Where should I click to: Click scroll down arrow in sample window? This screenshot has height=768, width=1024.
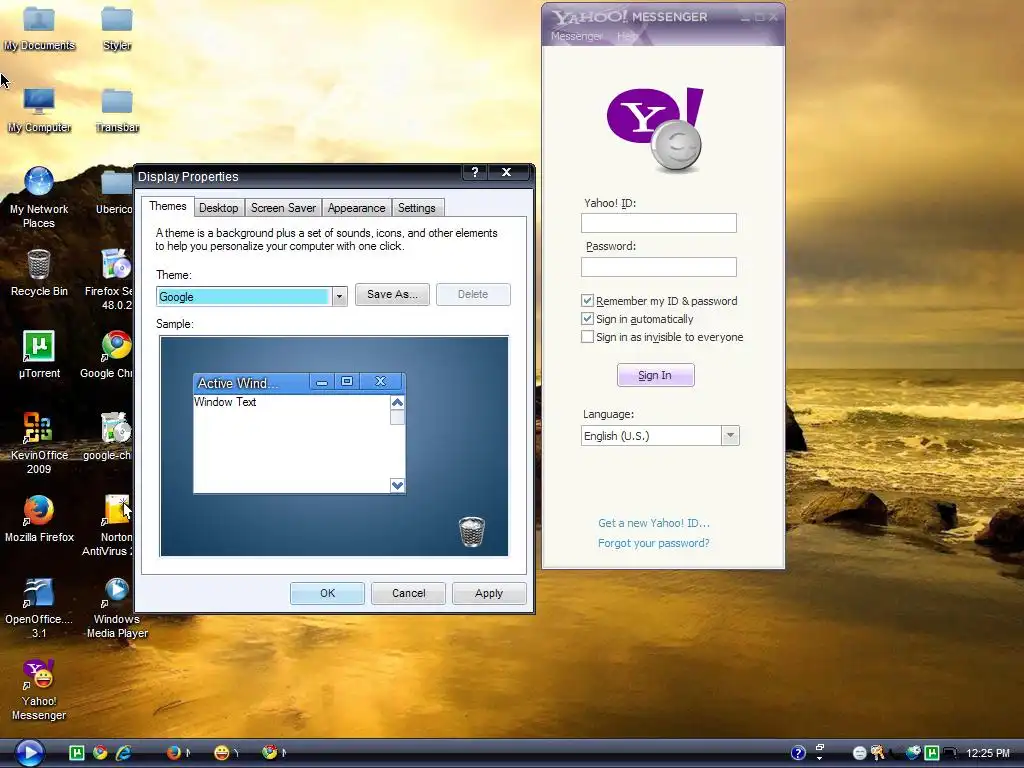[x=397, y=485]
